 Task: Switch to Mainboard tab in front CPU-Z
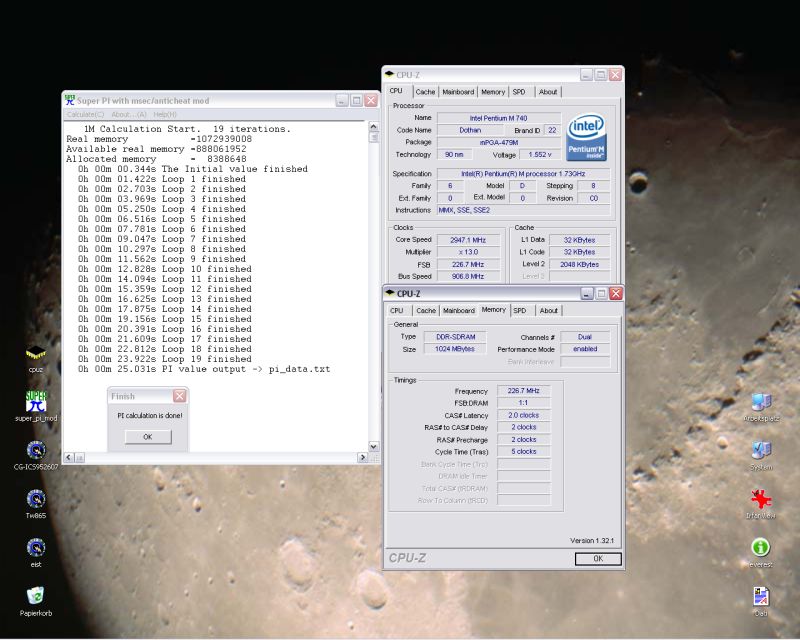pos(459,310)
